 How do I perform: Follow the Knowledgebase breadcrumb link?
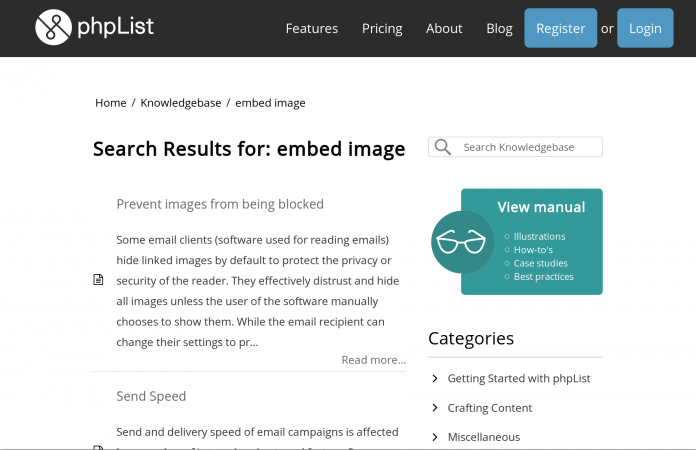point(179,103)
